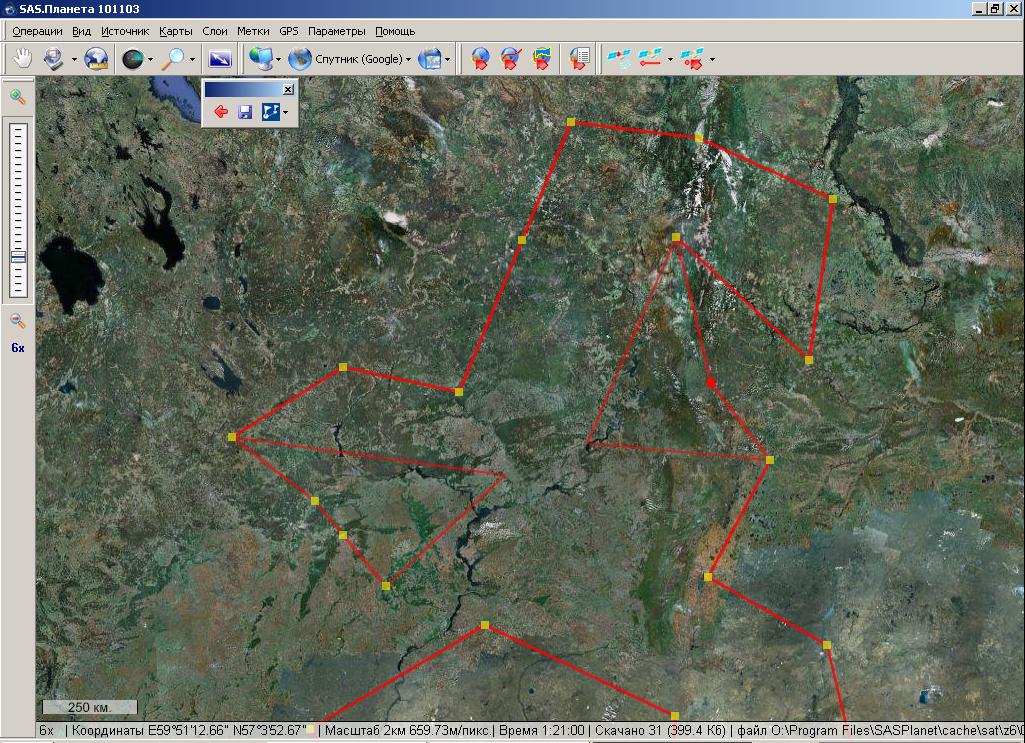Open the Метки menu
The height and width of the screenshot is (743, 1025).
pyautogui.click(x=253, y=31)
